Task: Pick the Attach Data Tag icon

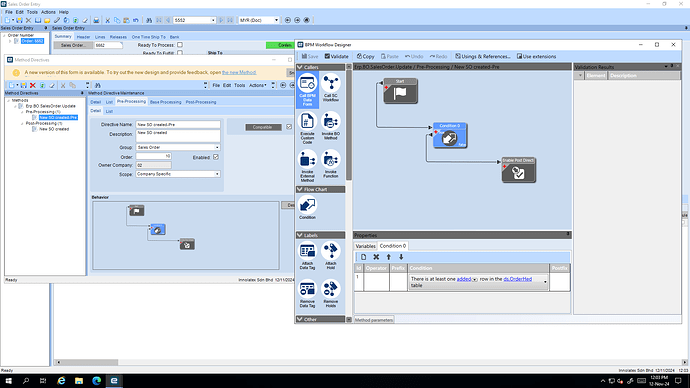Action: pyautogui.click(x=307, y=256)
